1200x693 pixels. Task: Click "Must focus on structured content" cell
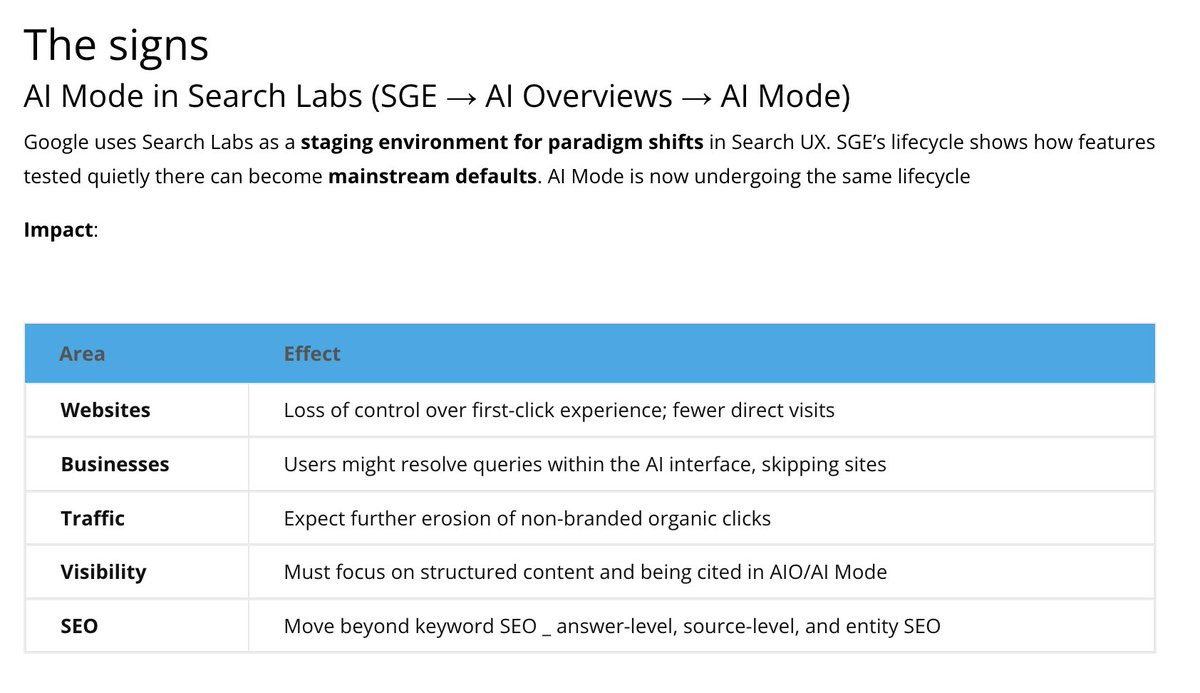coord(585,572)
